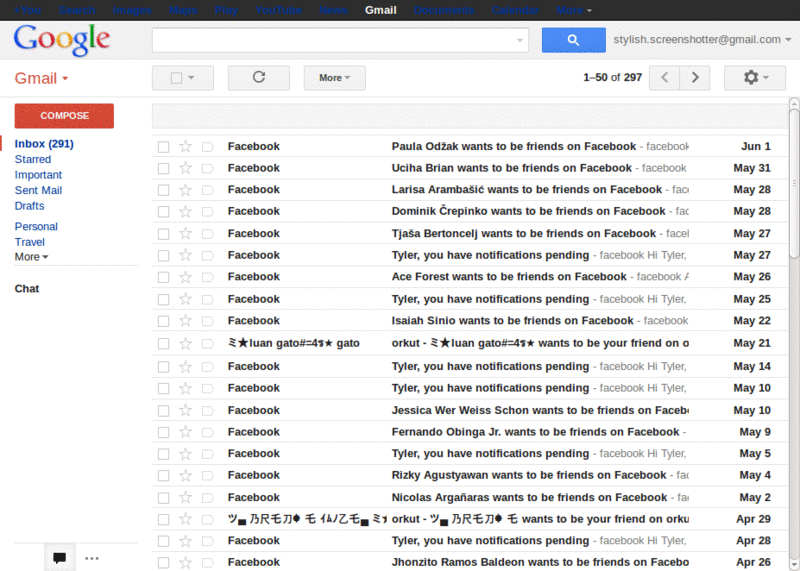Click the blue search magnifier button

tap(573, 40)
